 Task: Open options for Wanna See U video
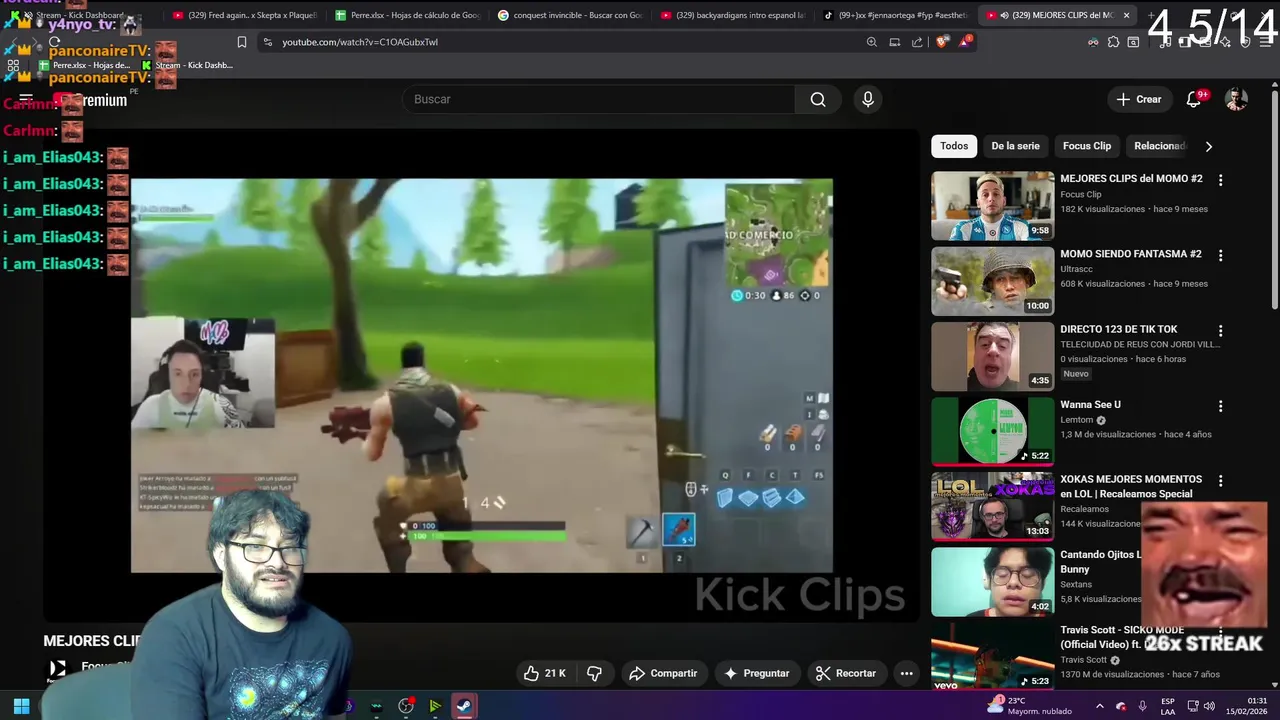[x=1220, y=406]
